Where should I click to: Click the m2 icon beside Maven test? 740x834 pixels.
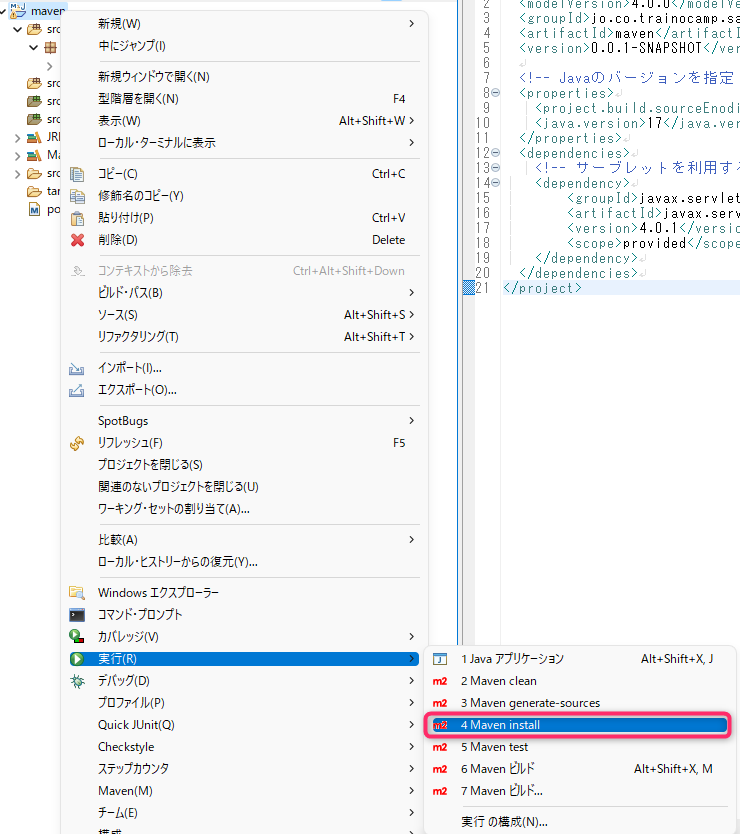tap(440, 747)
